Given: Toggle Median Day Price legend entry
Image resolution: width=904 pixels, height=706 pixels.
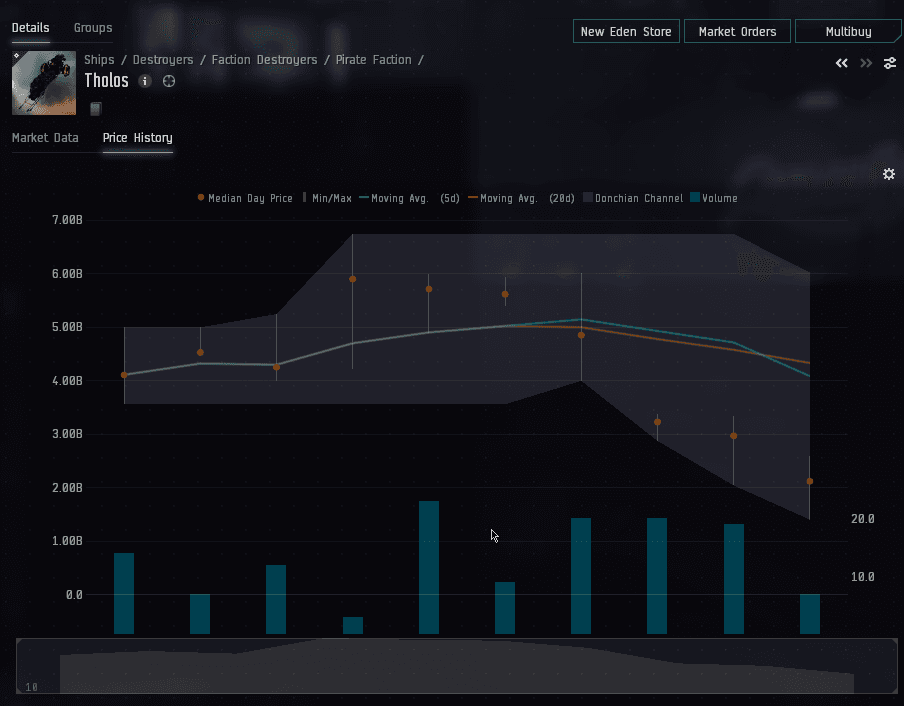Looking at the screenshot, I should tap(245, 198).
